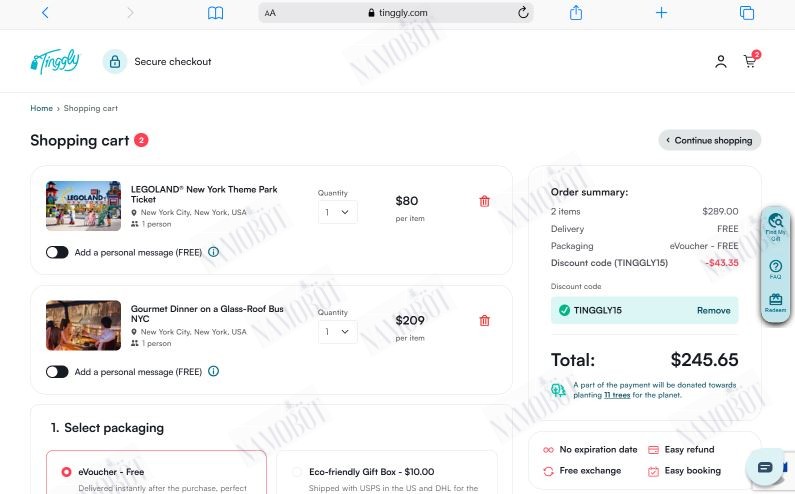Viewport: 795px width, 494px height.
Task: Open a new tab with the plus icon
Action: point(661,13)
